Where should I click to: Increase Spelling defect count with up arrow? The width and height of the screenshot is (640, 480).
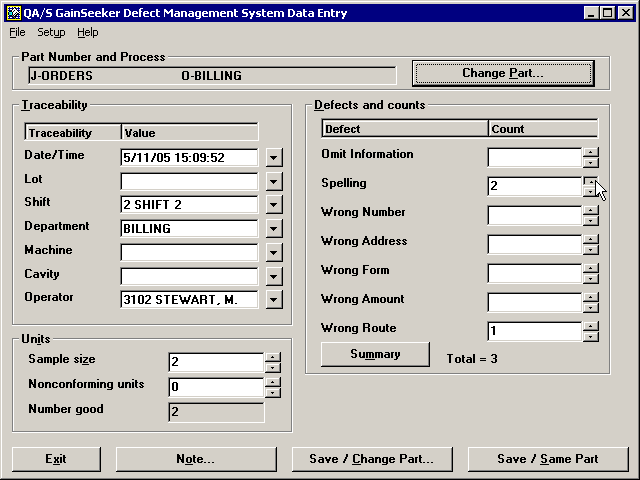[x=591, y=181]
